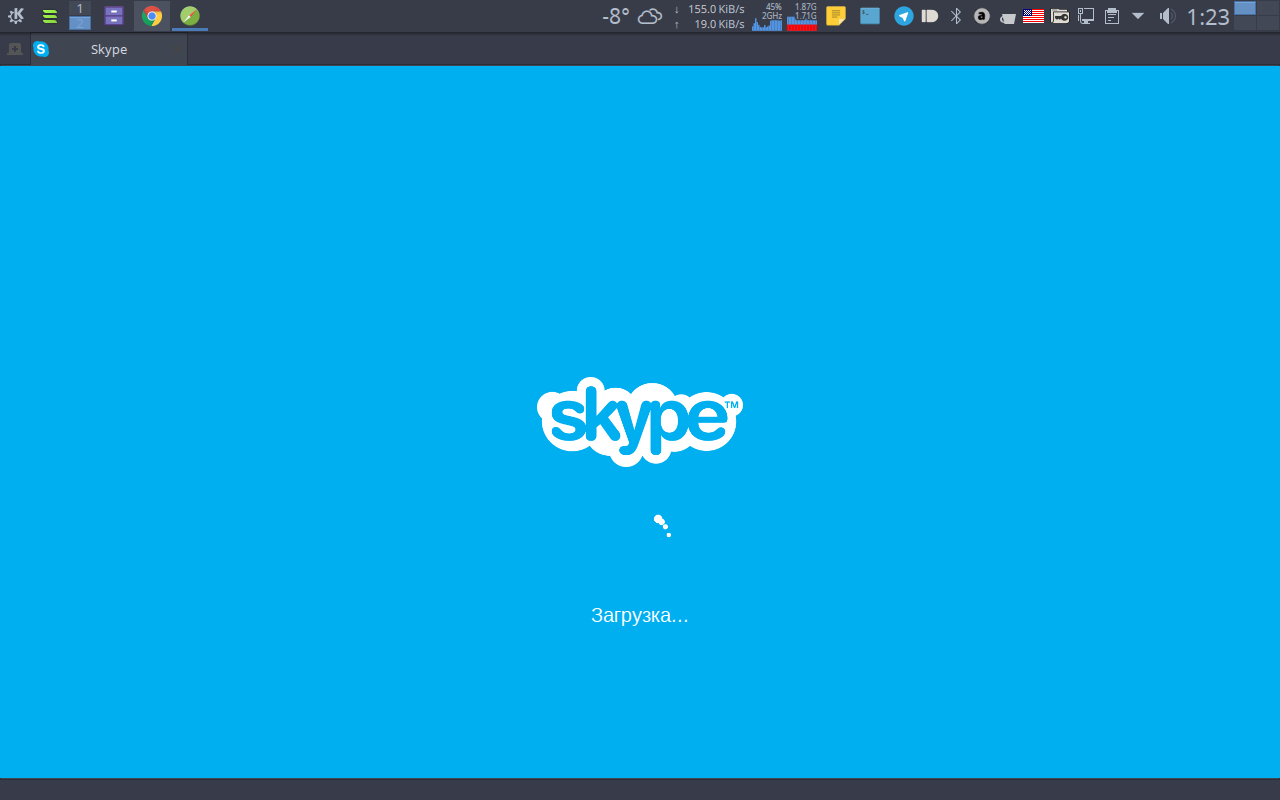Expand hidden system tray icons arrow

click(1138, 16)
